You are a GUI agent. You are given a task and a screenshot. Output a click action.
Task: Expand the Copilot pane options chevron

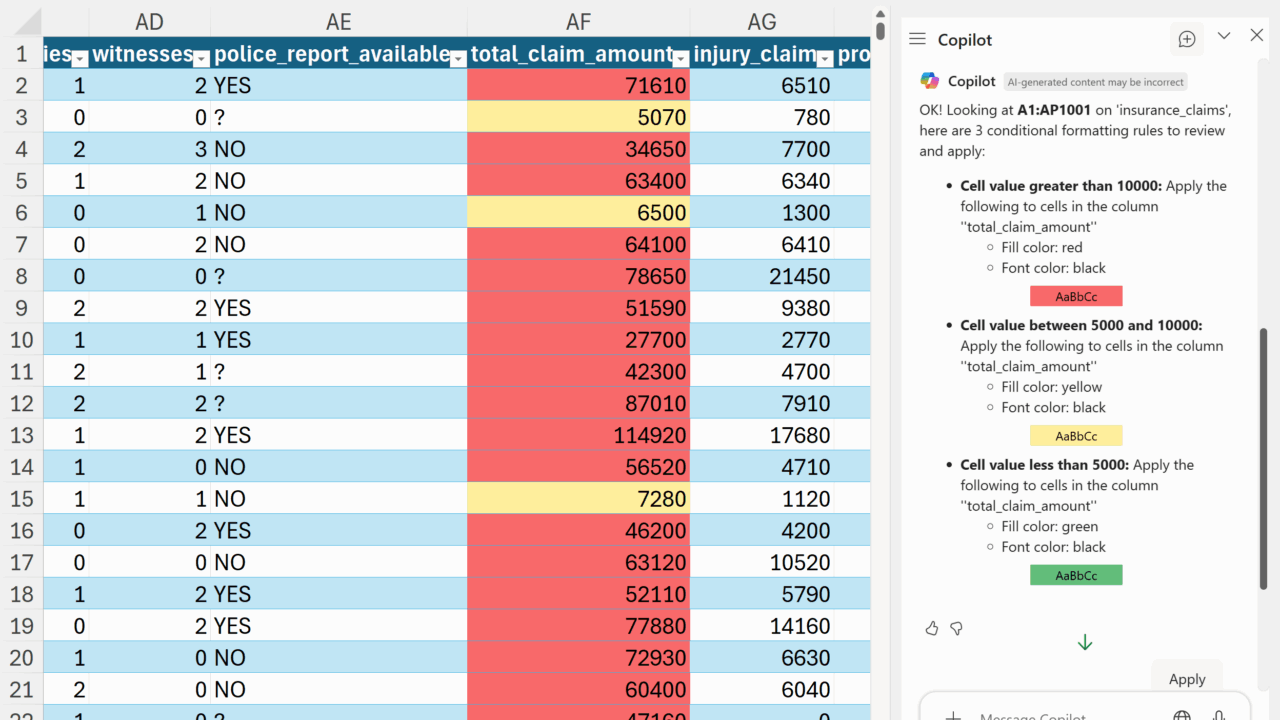1224,36
